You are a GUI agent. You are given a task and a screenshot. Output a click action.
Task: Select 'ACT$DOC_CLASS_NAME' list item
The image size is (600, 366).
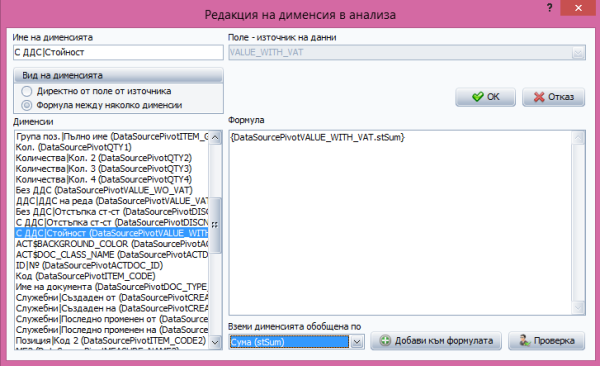click(x=112, y=255)
